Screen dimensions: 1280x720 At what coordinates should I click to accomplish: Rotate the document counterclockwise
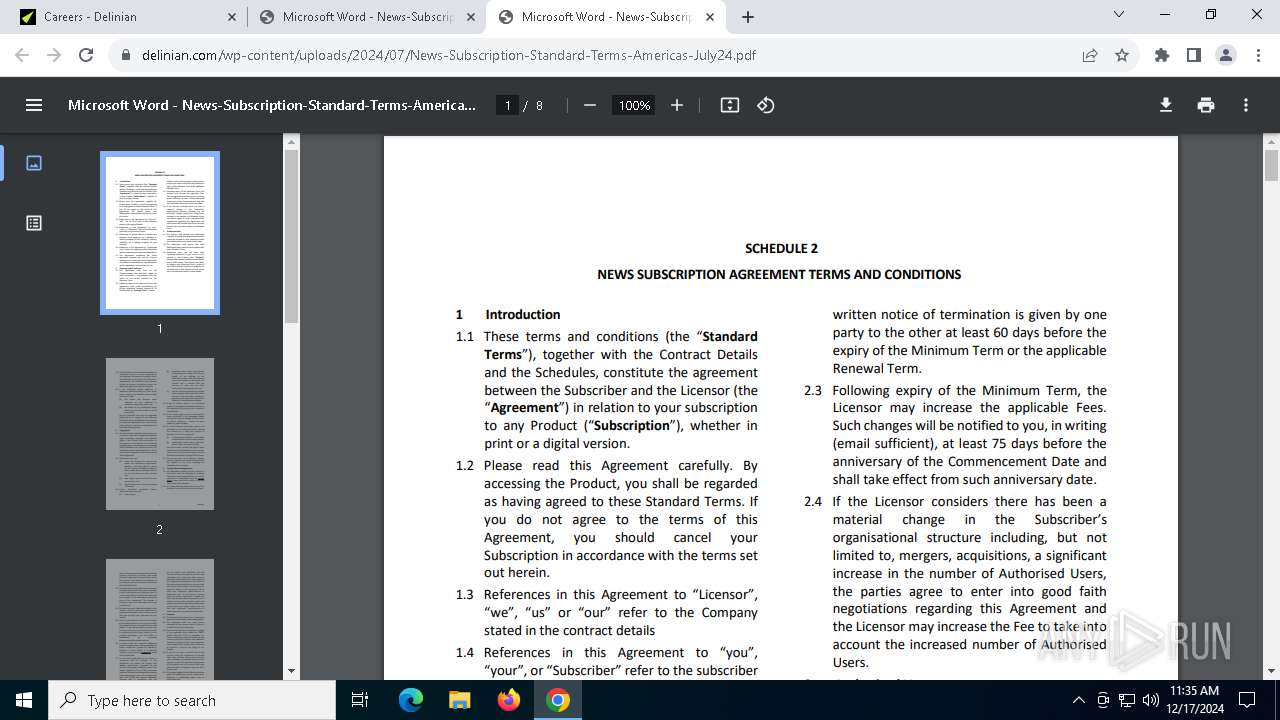tap(766, 105)
